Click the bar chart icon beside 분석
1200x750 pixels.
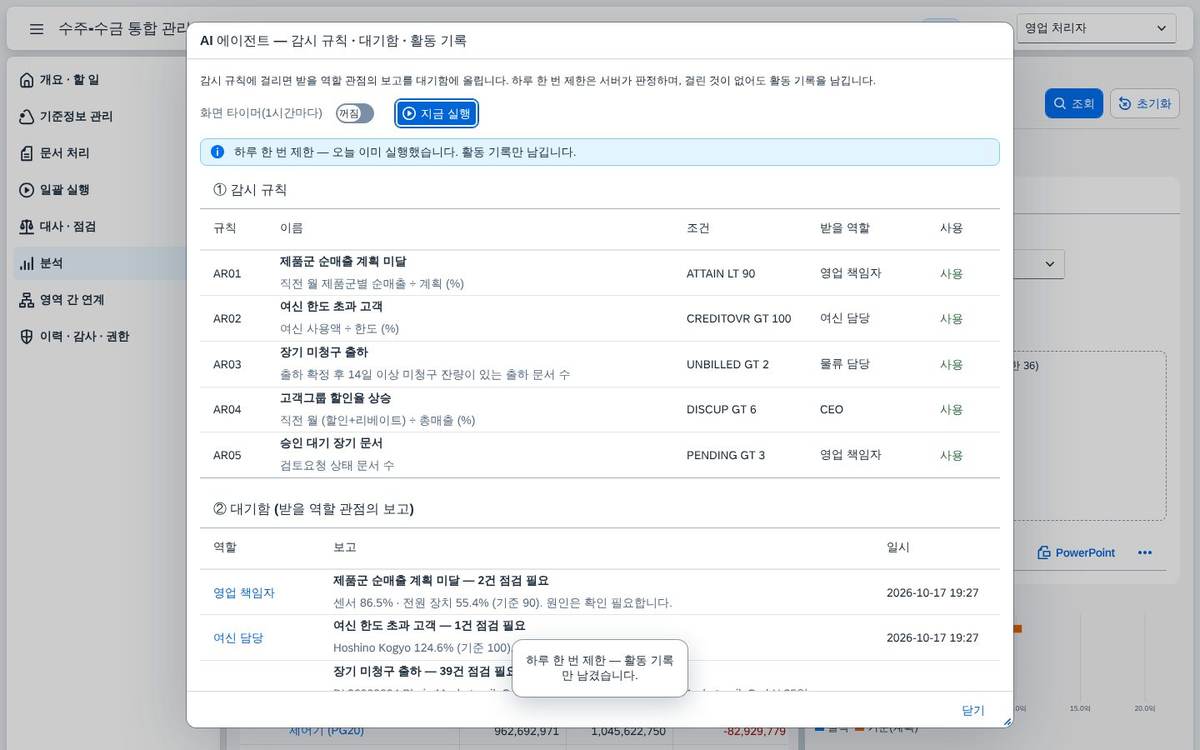(27, 263)
